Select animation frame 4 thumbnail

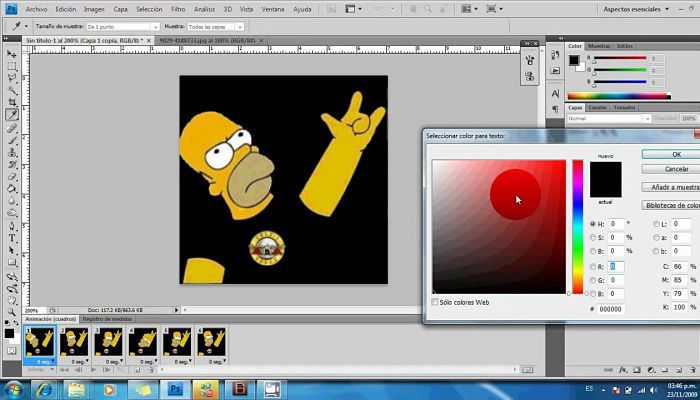(x=143, y=342)
